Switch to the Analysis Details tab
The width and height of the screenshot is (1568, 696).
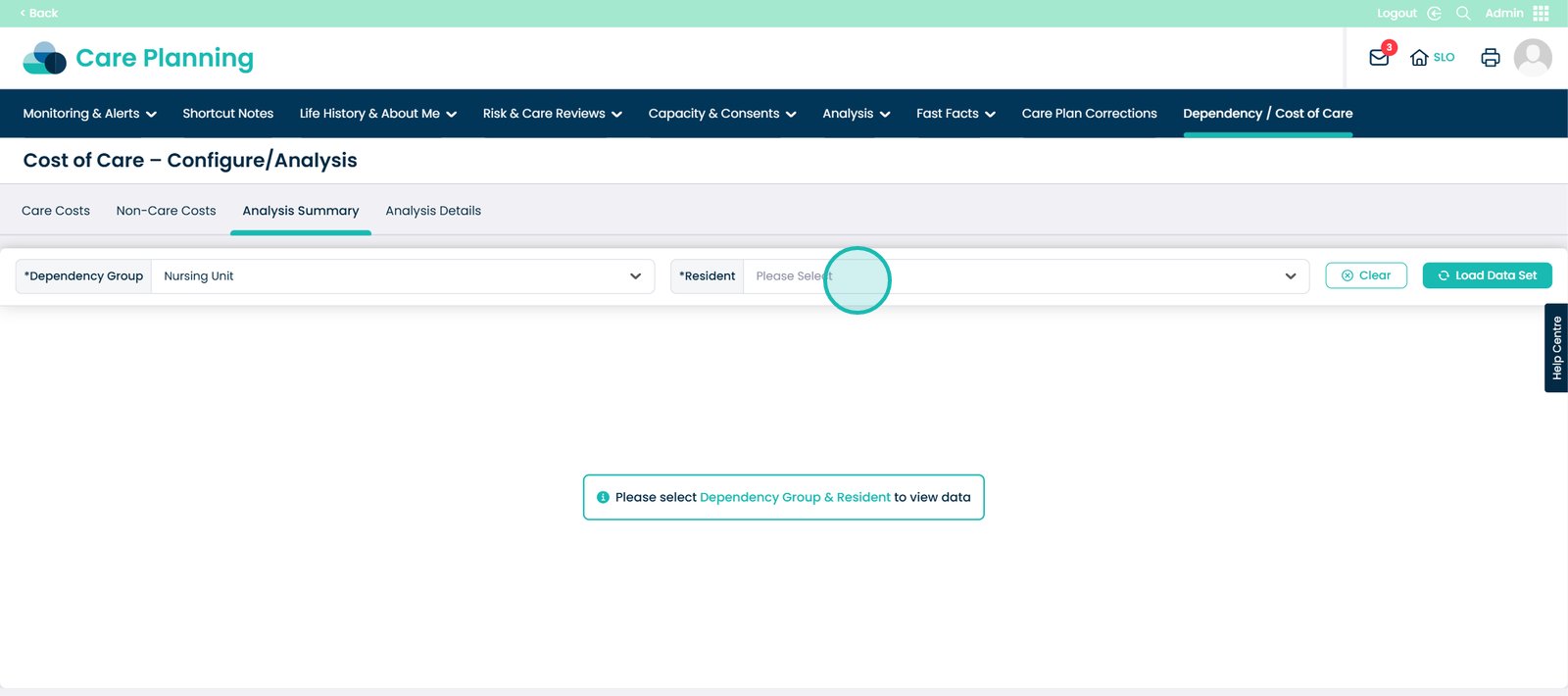[x=433, y=211]
